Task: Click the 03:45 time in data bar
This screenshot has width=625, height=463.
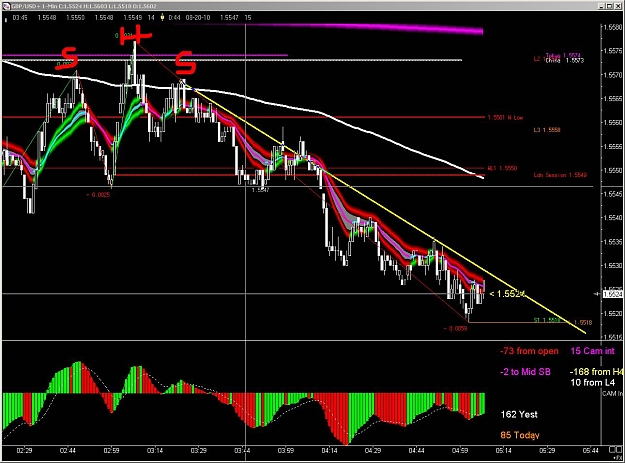Action: point(20,18)
